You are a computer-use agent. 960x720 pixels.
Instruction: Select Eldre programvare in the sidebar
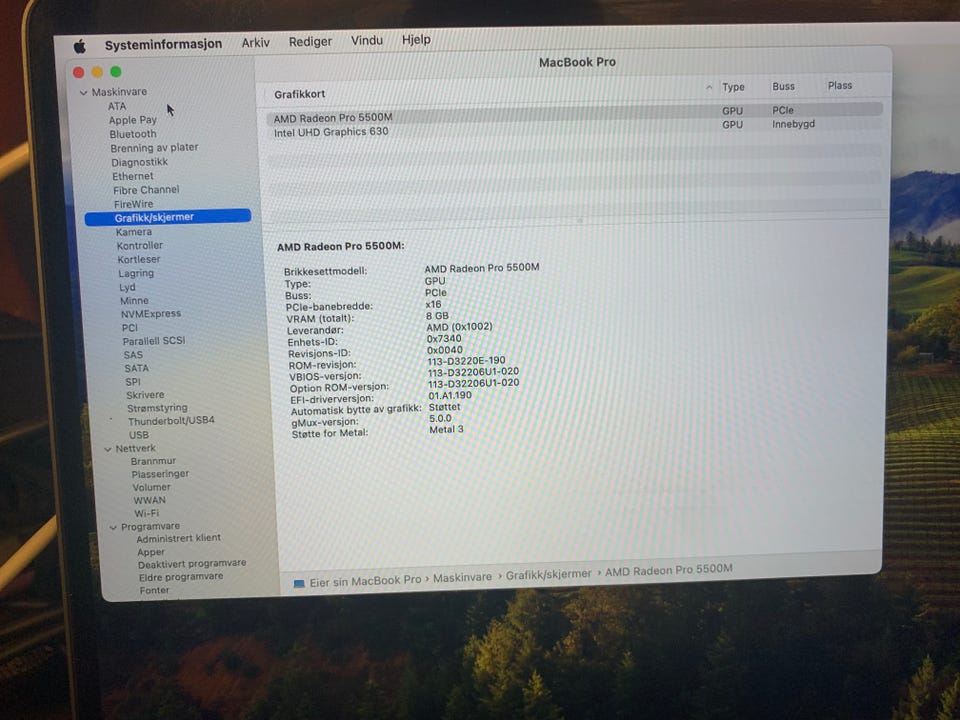(181, 577)
